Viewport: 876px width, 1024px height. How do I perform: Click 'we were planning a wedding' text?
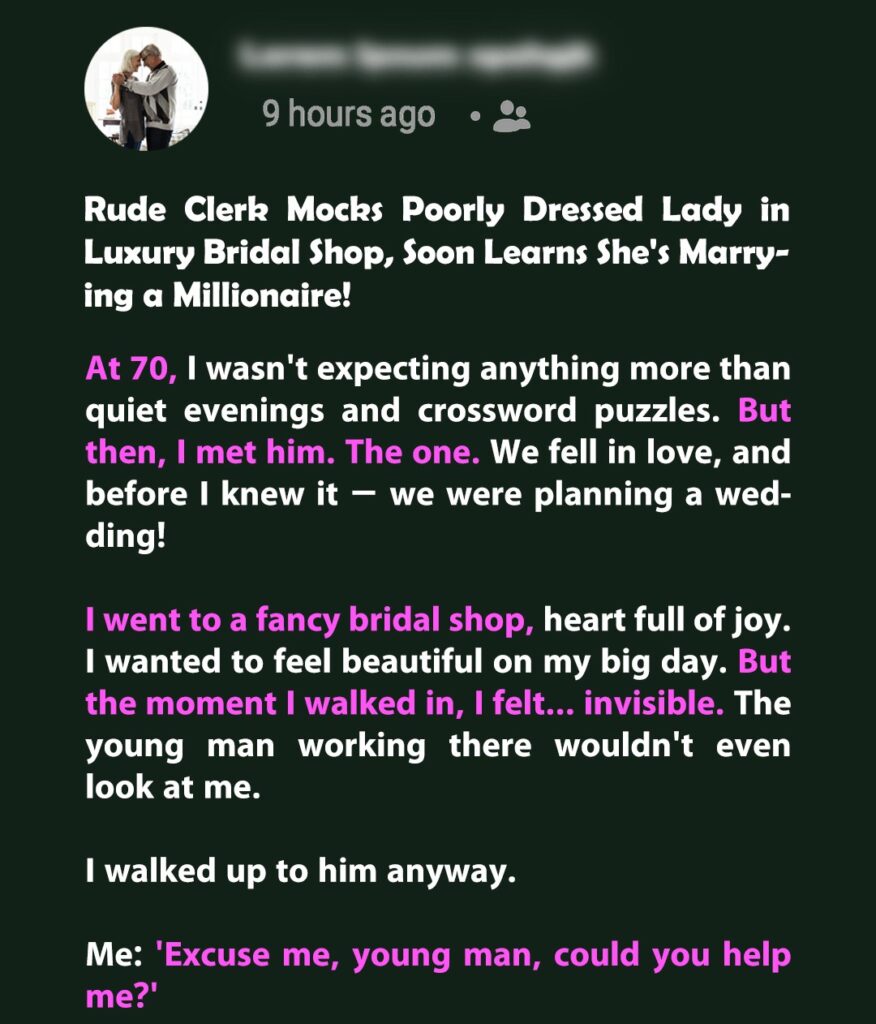tap(438, 515)
